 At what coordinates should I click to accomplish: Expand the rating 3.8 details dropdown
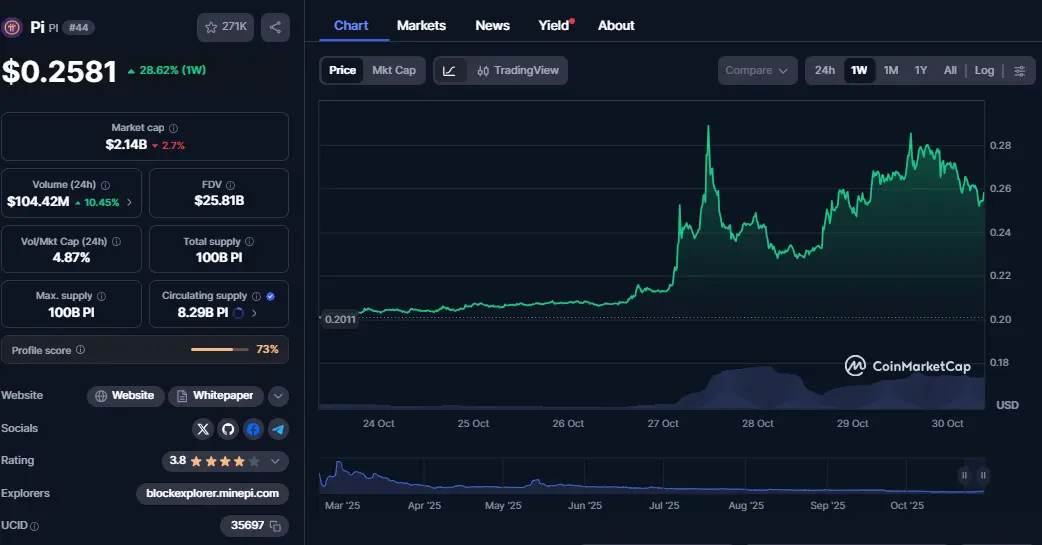pyautogui.click(x=275, y=461)
